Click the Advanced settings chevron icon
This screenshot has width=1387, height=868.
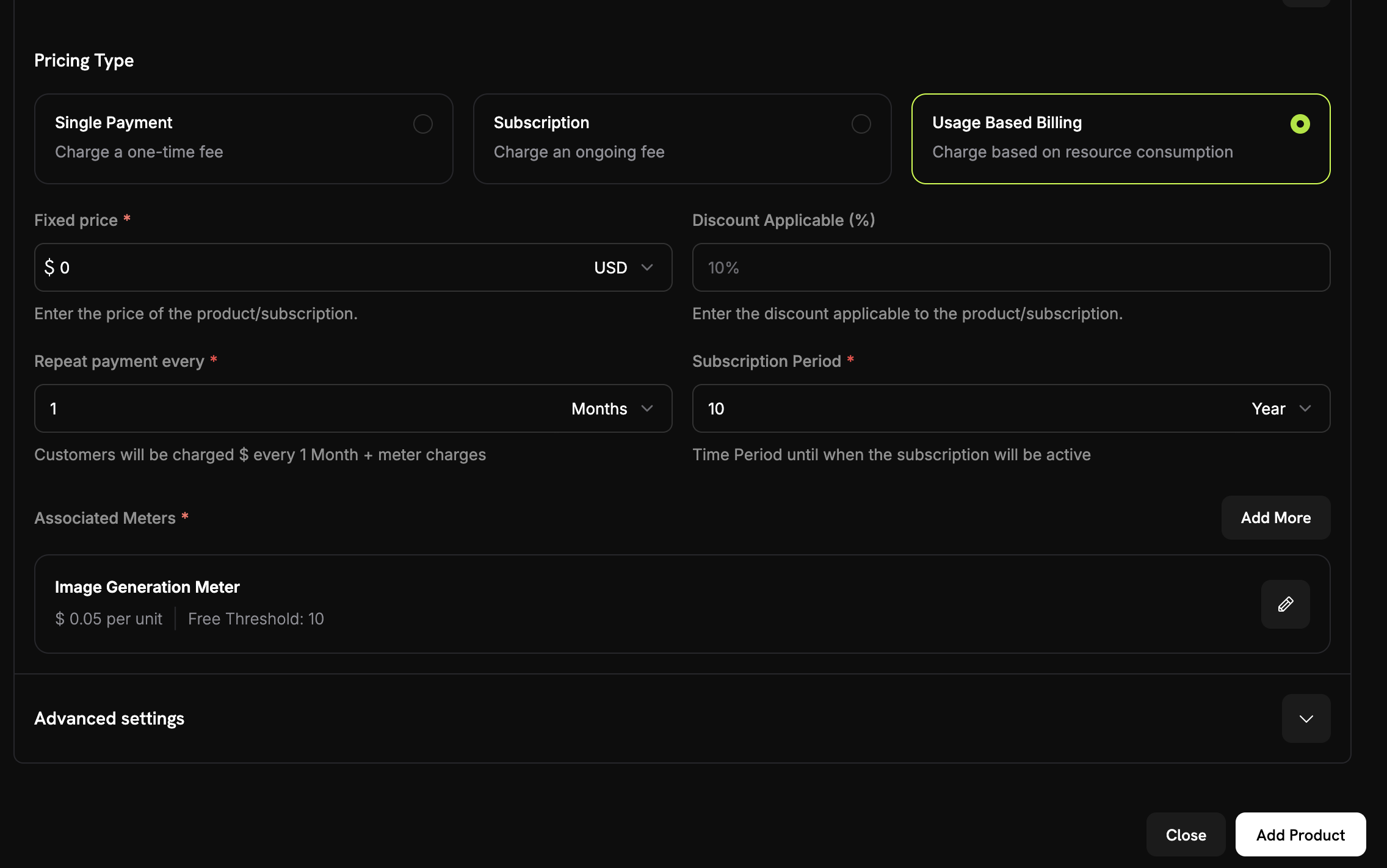(1306, 718)
